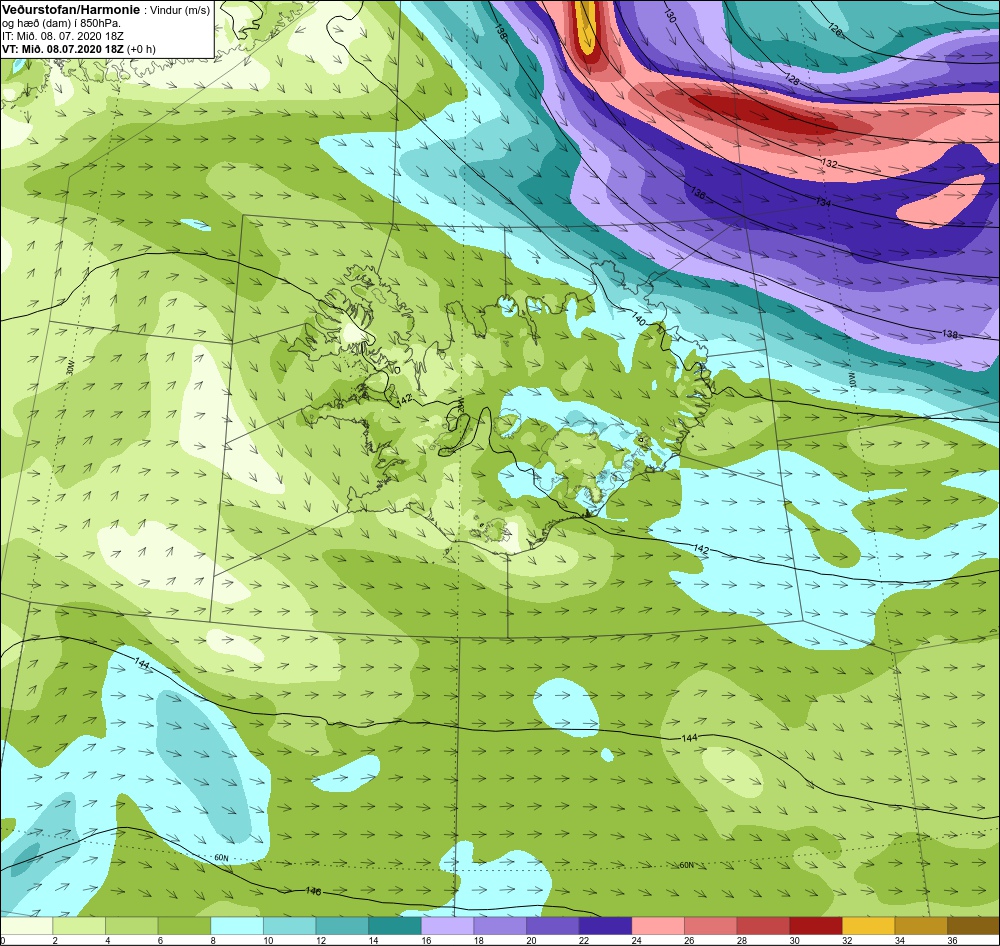Click the 10–12 m/s aqua legend swatch
Screen dimensions: 1000x946
click(x=290, y=925)
